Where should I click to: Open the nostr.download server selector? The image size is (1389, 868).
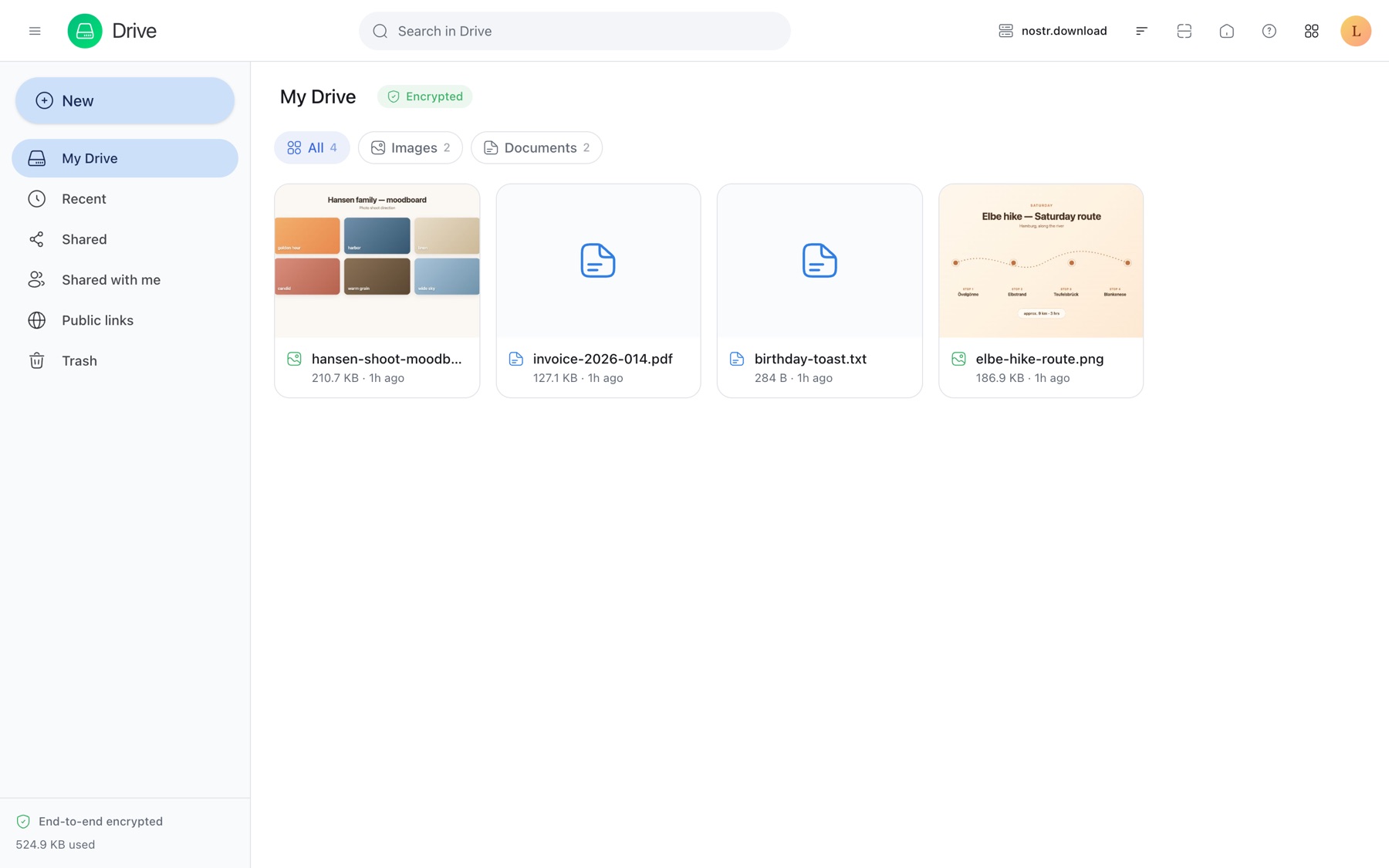pos(1053,31)
